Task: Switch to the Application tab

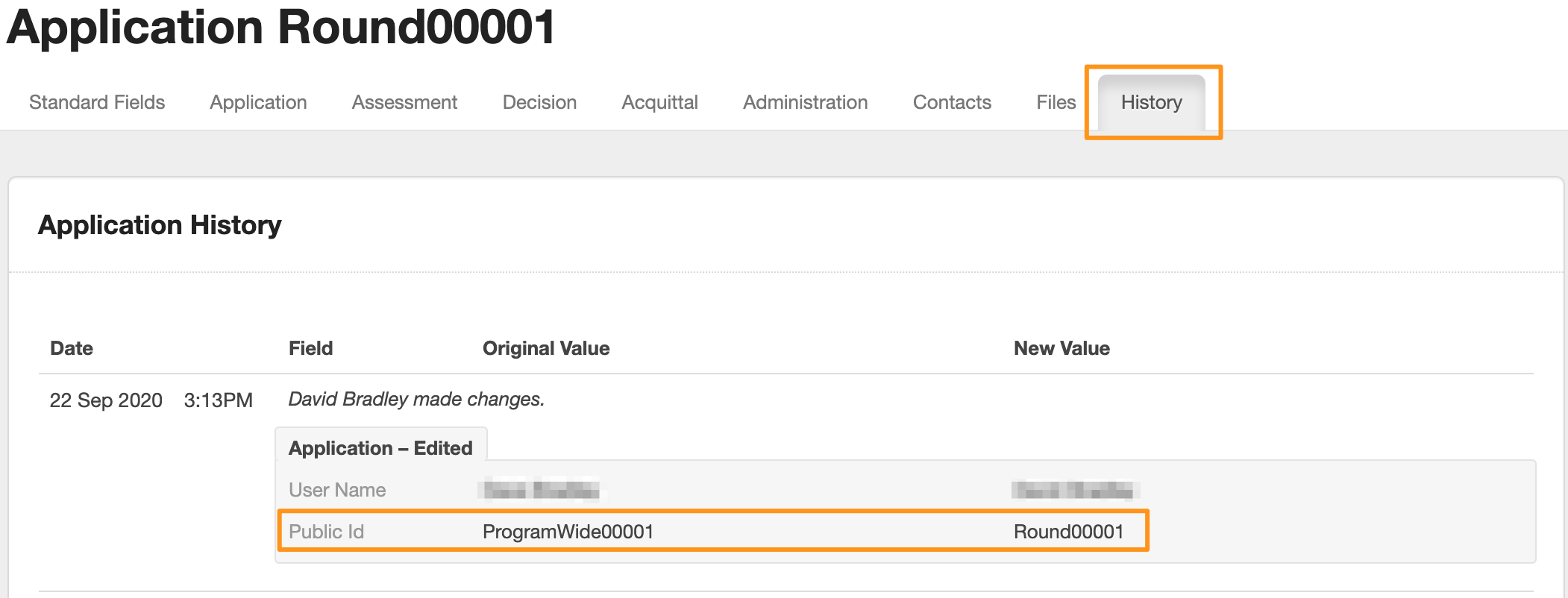Action: tap(258, 102)
